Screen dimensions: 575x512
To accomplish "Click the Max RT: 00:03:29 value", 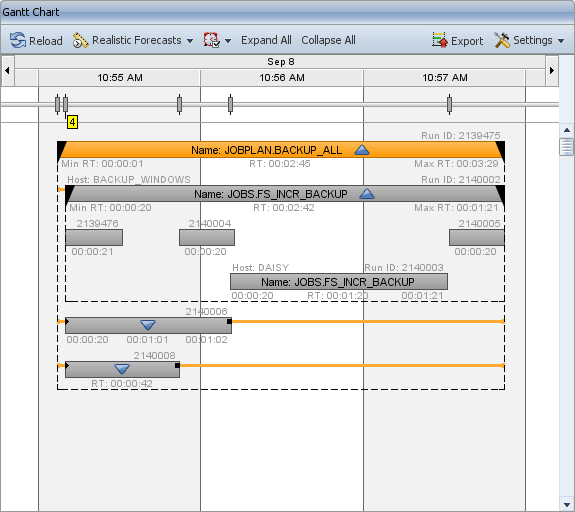I will 456,164.
